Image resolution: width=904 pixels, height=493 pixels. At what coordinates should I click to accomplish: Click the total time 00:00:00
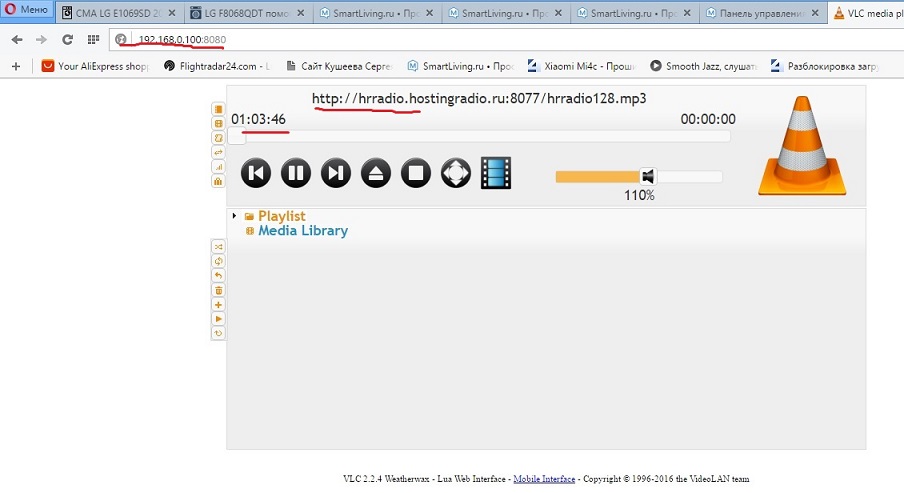tap(708, 119)
